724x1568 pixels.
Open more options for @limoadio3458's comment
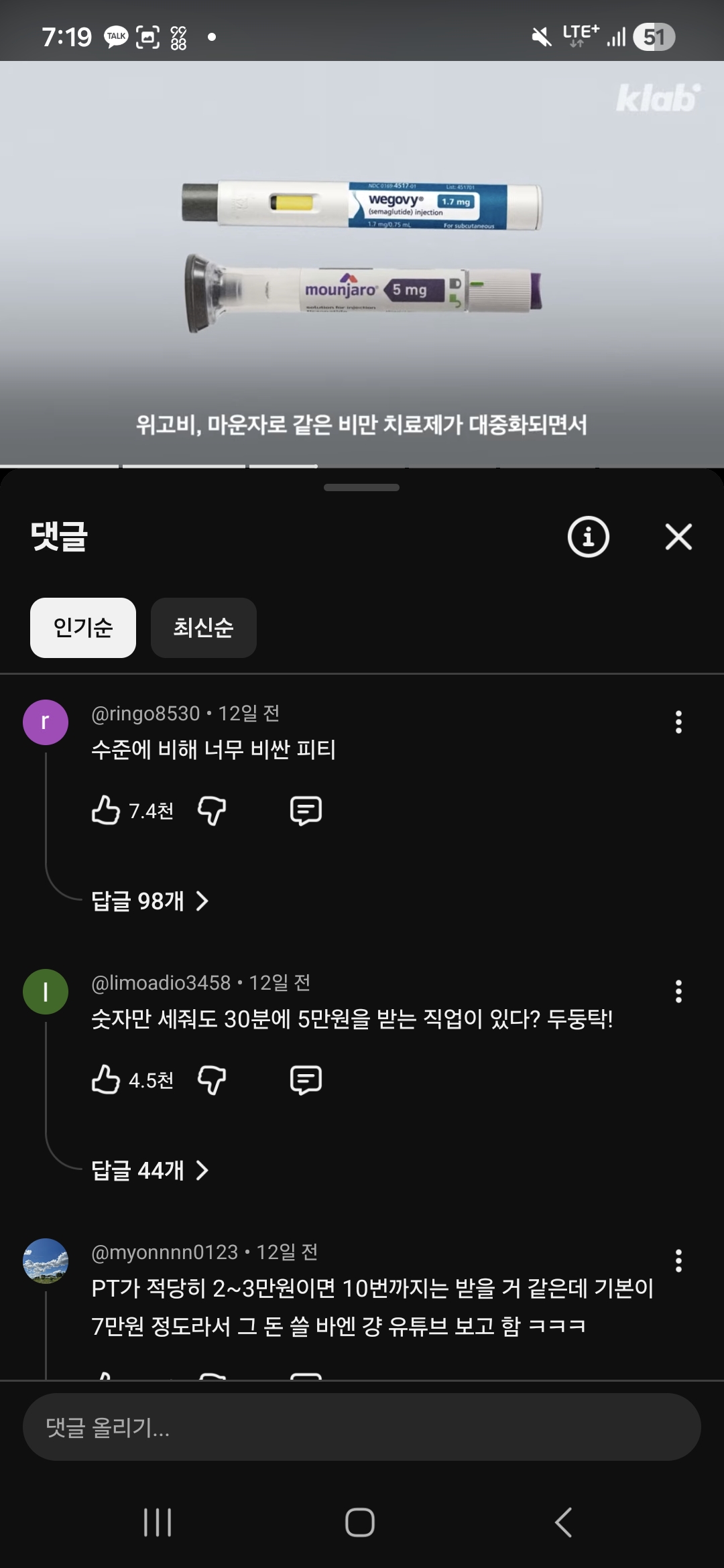[678, 991]
